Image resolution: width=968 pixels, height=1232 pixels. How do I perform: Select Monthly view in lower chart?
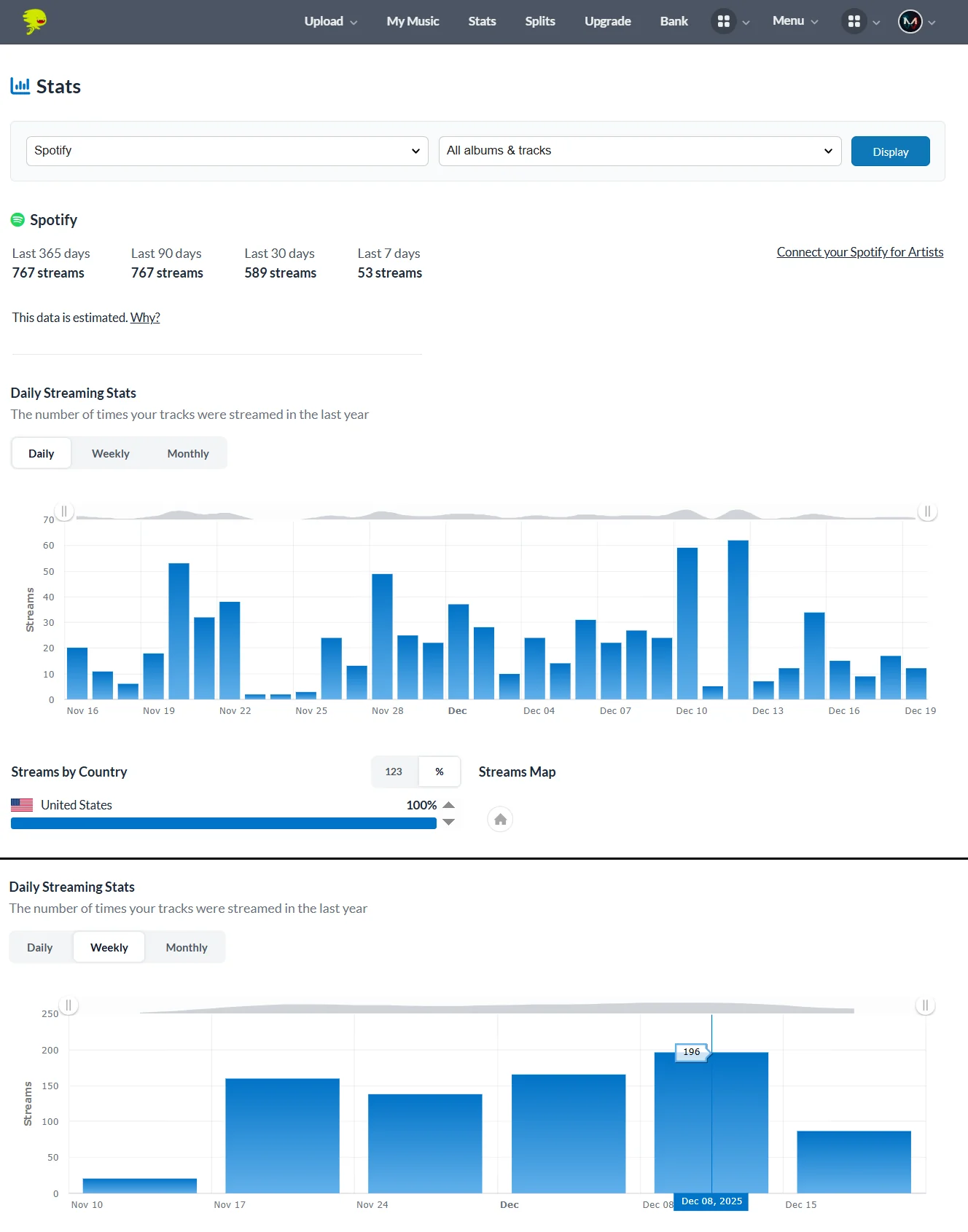pos(187,947)
